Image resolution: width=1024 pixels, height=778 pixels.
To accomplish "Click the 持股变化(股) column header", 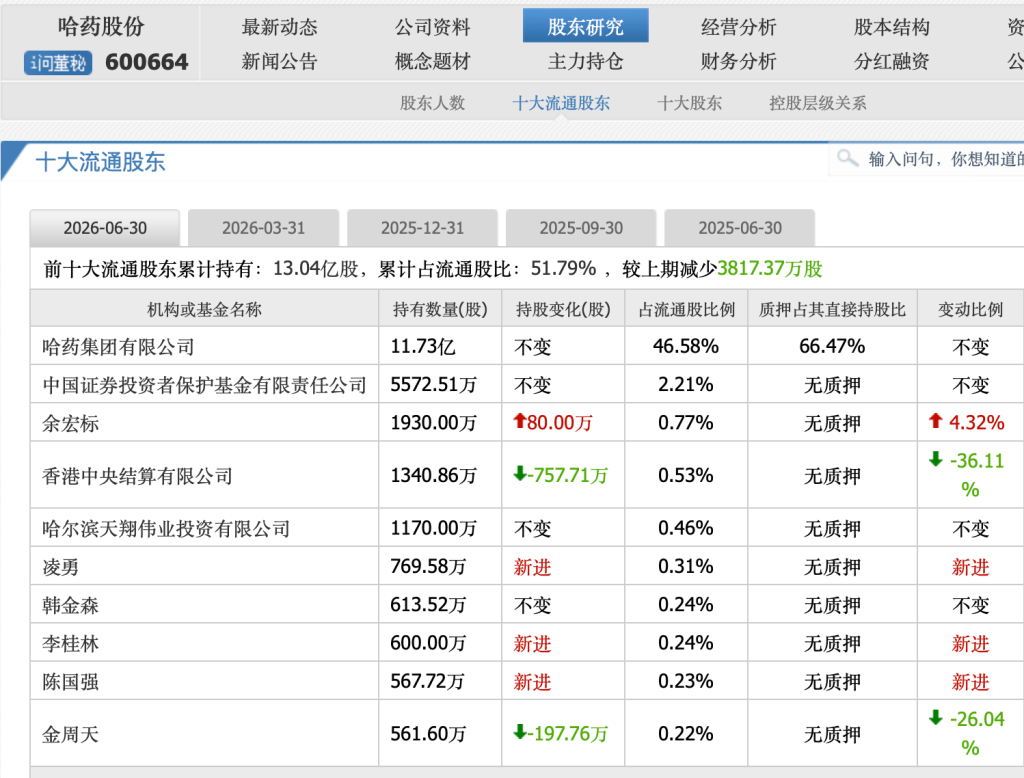I will coord(563,309).
